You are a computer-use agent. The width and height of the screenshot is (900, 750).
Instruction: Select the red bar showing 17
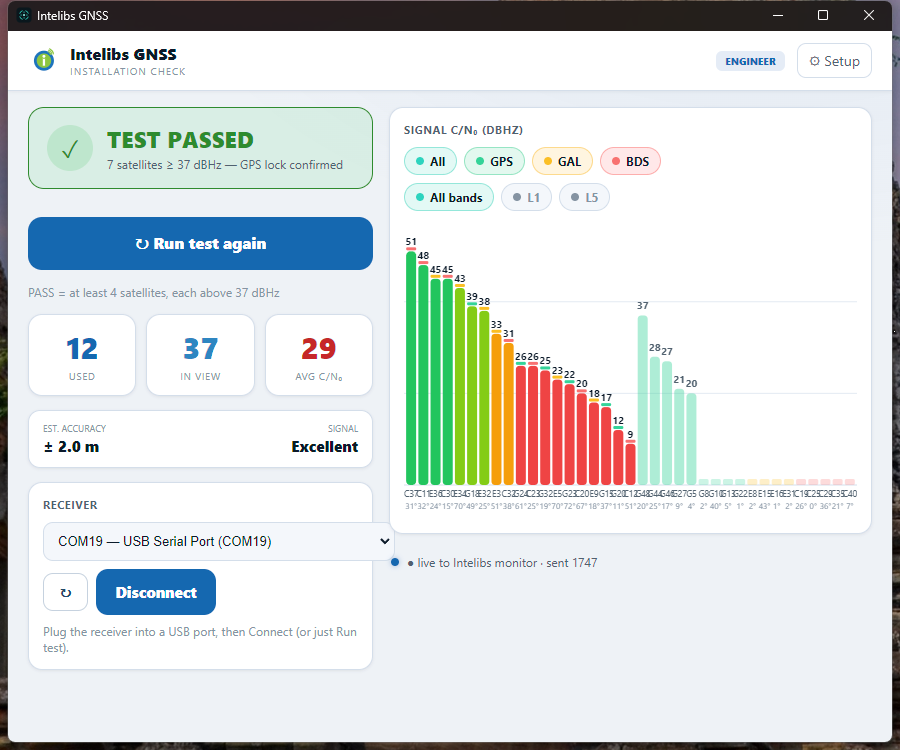[606, 445]
